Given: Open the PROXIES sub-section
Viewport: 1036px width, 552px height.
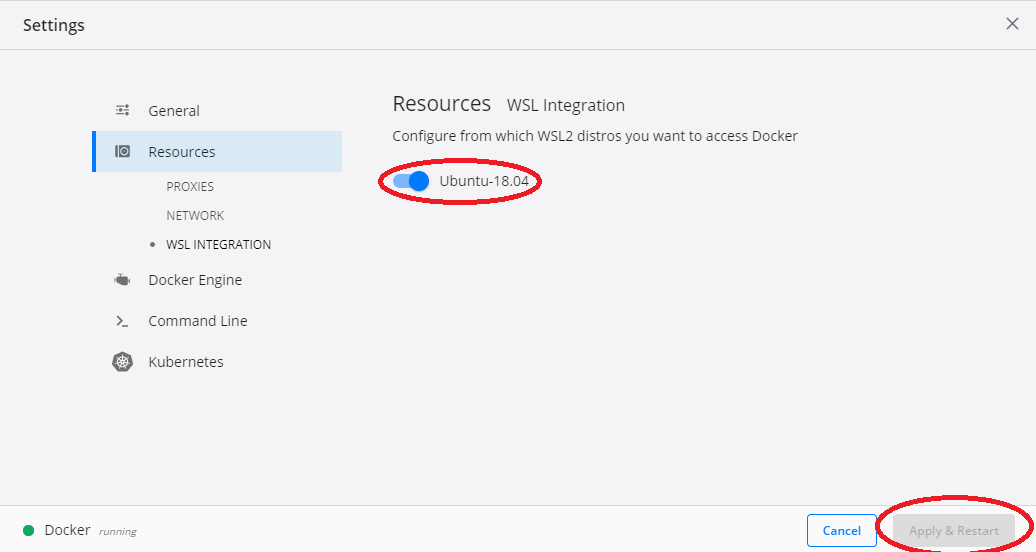Looking at the screenshot, I should pos(190,186).
